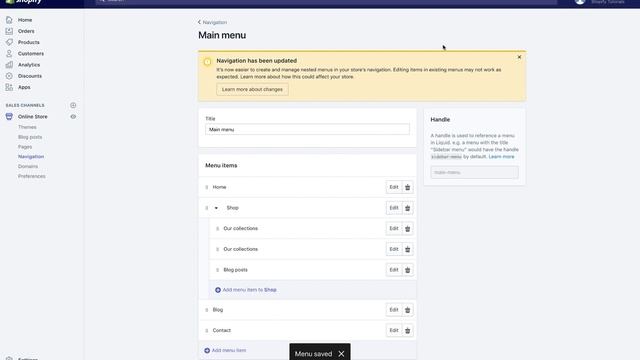Delete the Home menu item

[407, 187]
